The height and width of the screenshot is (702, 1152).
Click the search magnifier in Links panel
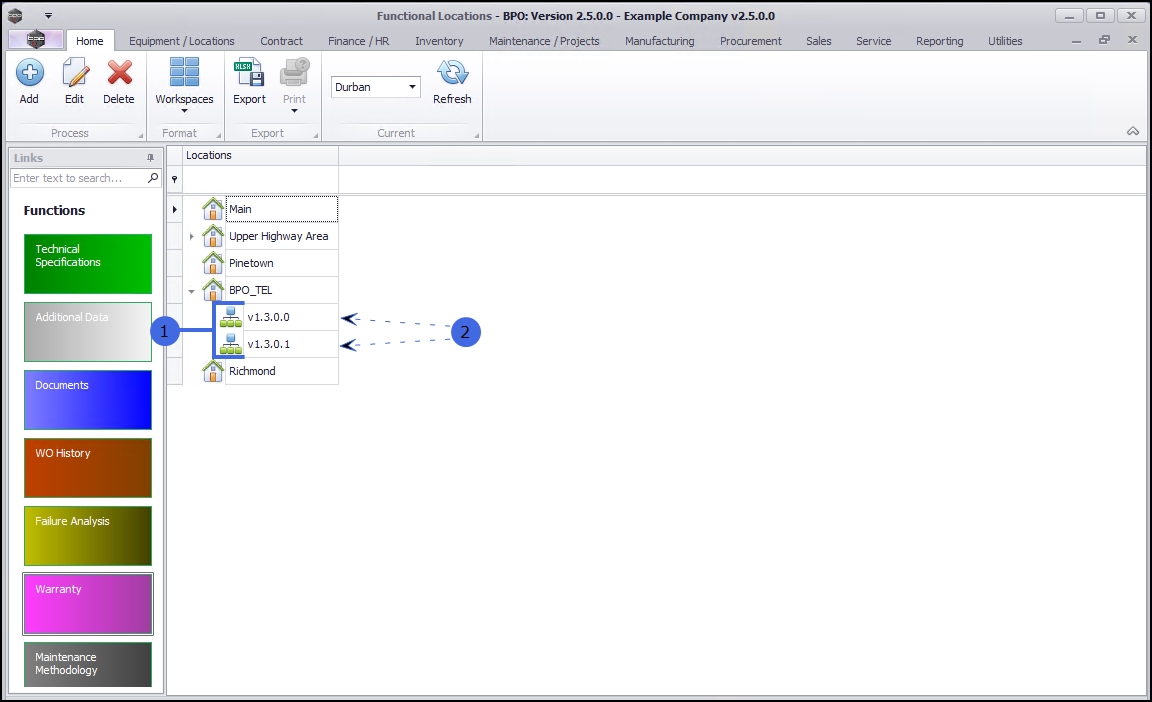[x=153, y=178]
